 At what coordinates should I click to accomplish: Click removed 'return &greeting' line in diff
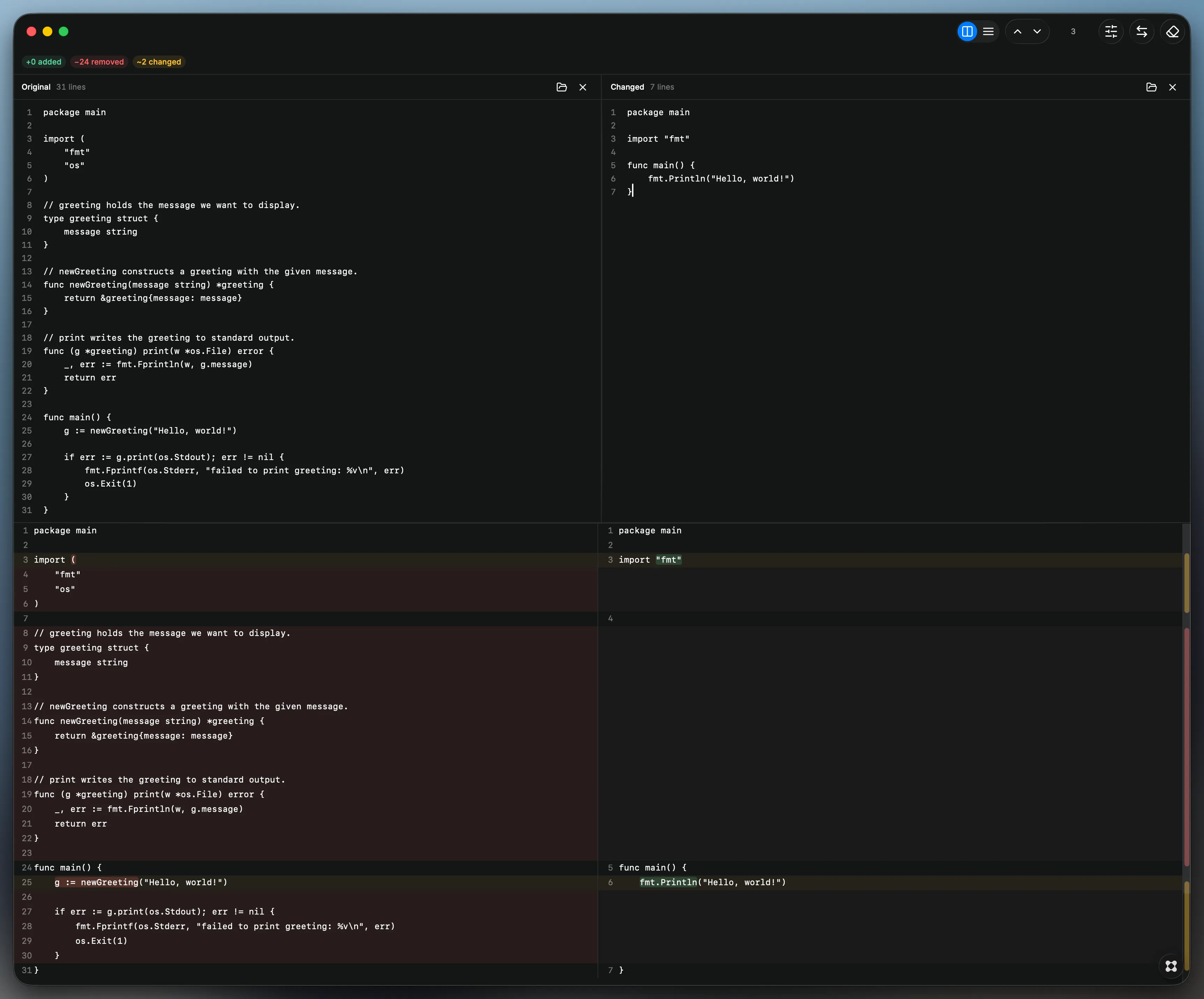point(143,736)
